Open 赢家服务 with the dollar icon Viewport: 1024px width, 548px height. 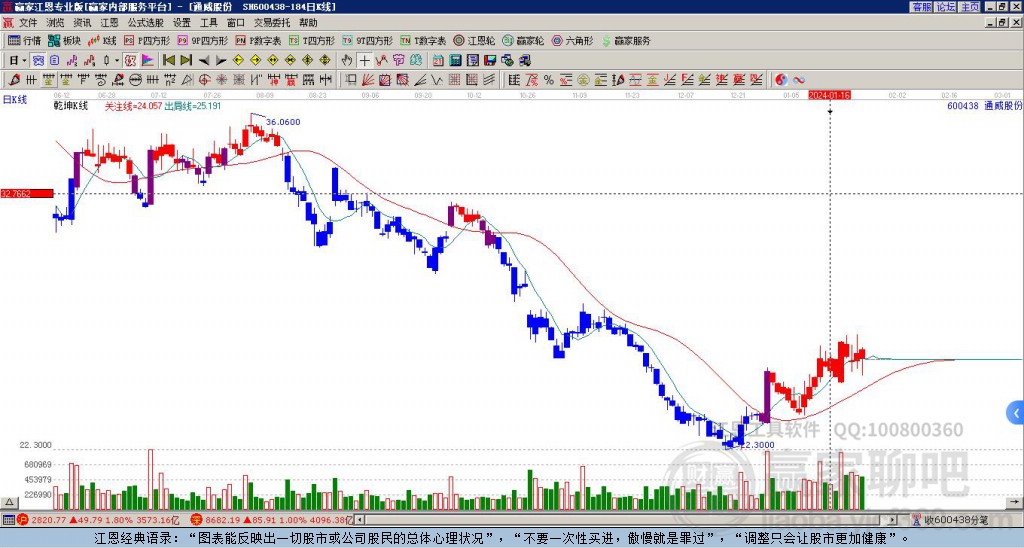(x=626, y=40)
